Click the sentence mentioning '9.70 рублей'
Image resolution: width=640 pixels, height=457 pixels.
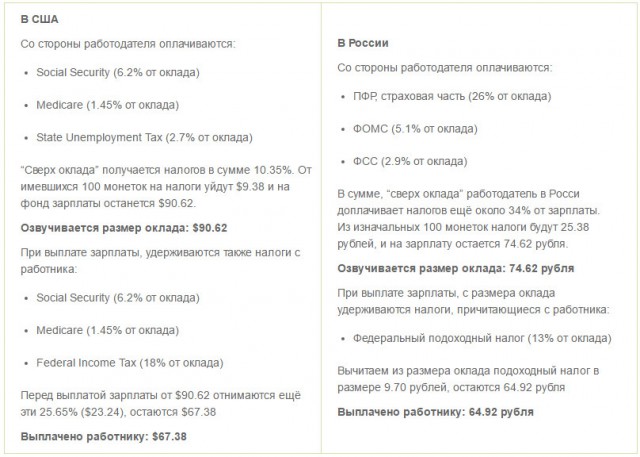pos(468,379)
